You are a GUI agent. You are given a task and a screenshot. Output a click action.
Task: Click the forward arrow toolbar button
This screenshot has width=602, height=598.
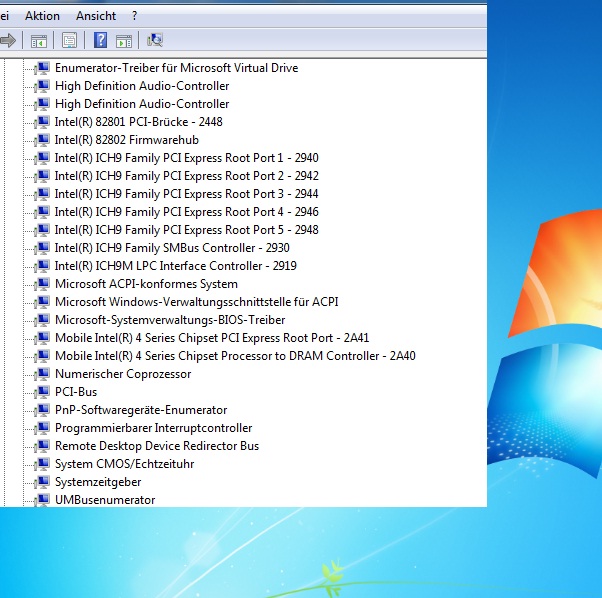point(8,40)
